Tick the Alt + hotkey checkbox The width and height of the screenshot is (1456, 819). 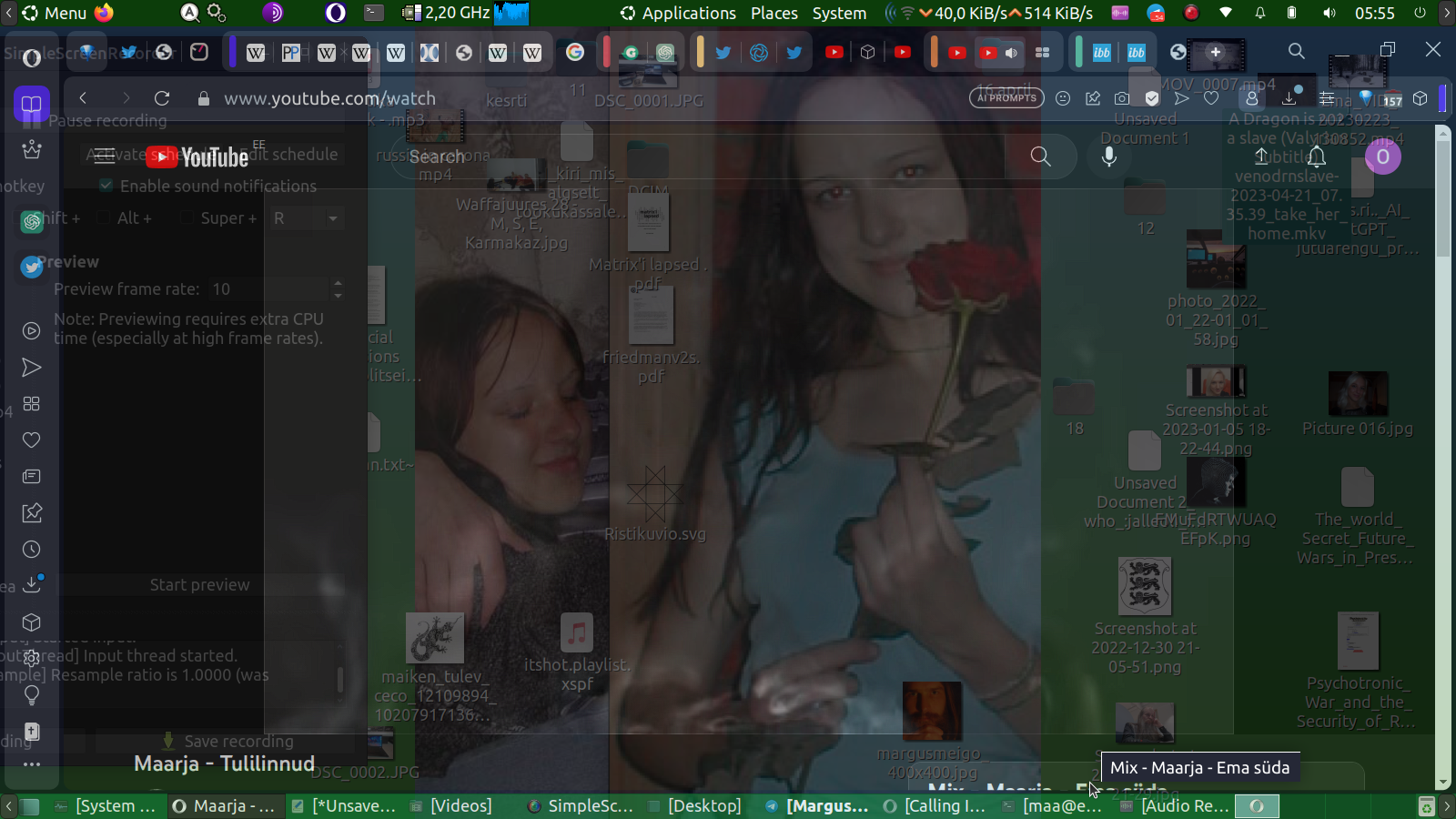pos(104,217)
